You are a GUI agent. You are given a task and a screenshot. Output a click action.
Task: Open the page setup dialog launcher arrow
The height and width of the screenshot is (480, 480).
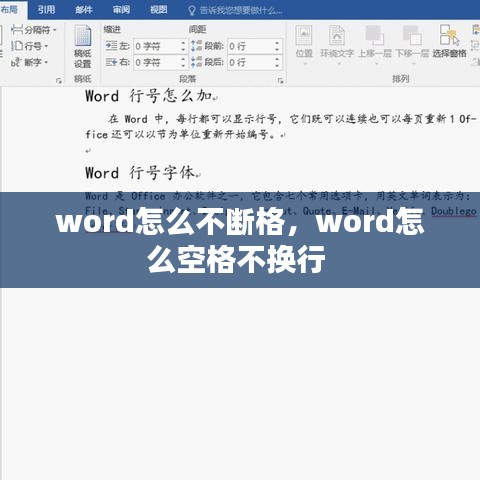[x=59, y=80]
